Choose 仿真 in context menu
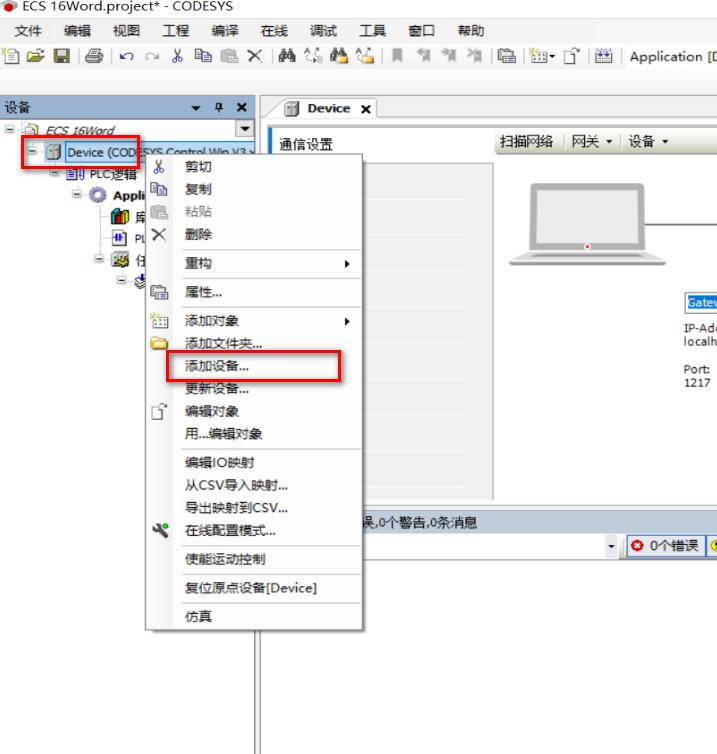Screen dimensions: 717x754 tap(254, 616)
